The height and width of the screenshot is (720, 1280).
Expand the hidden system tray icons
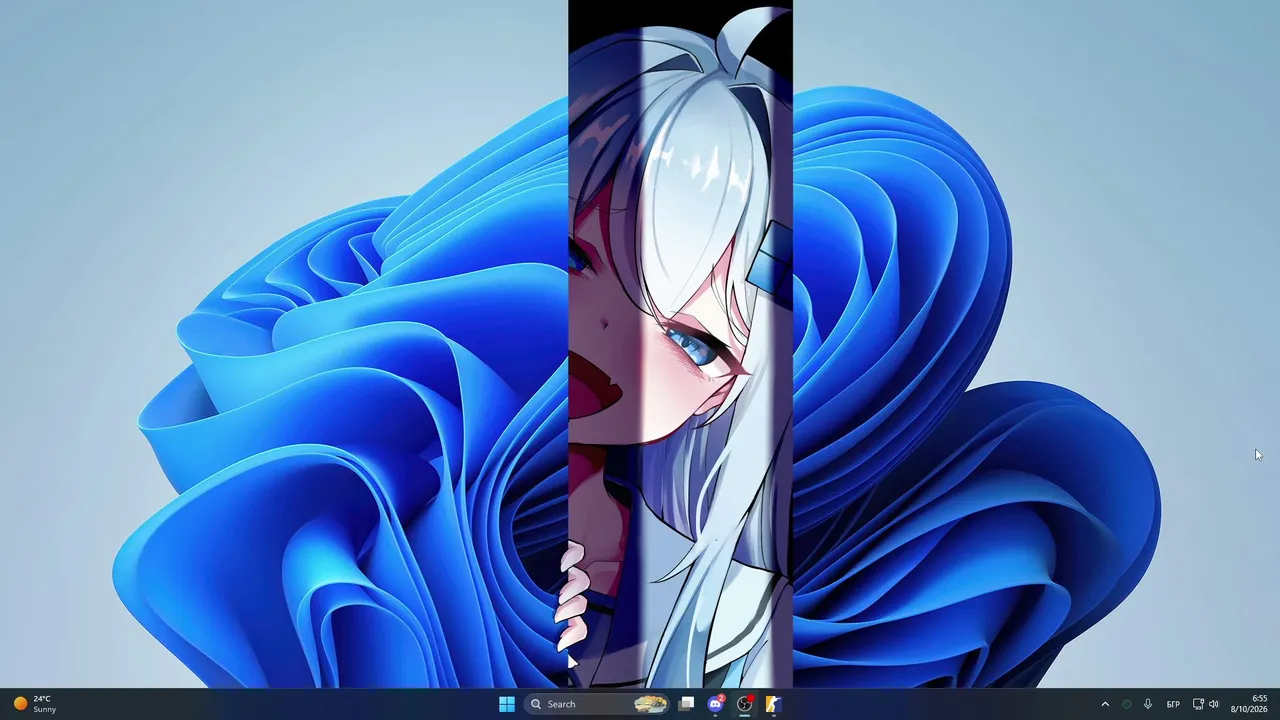(1105, 704)
